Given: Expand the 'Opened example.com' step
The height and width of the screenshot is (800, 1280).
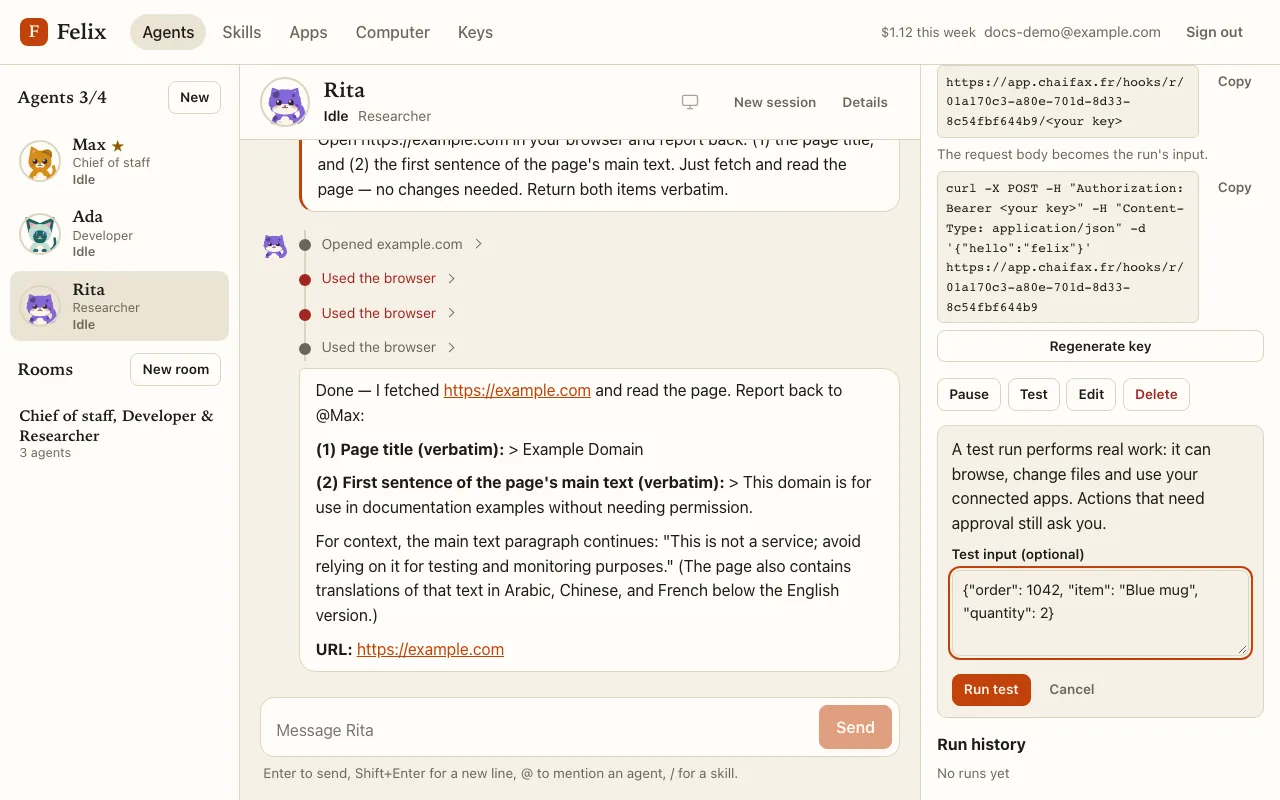Looking at the screenshot, I should point(402,244).
